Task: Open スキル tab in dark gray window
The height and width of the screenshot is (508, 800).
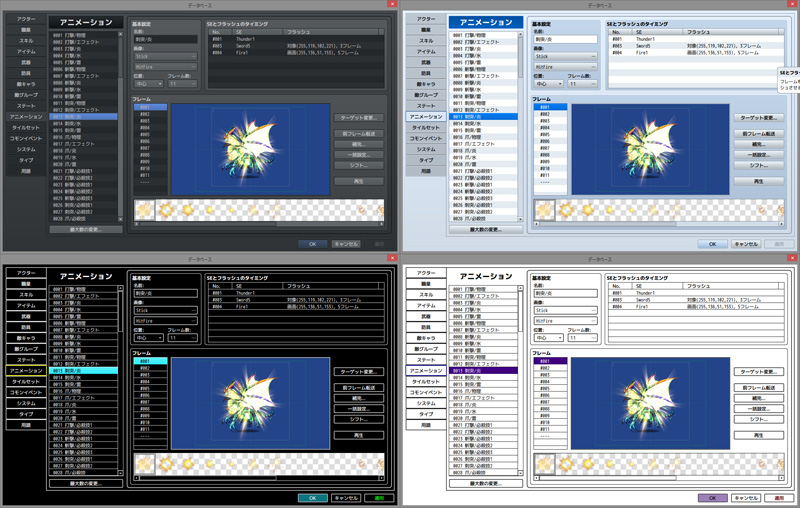Action: click(26, 41)
